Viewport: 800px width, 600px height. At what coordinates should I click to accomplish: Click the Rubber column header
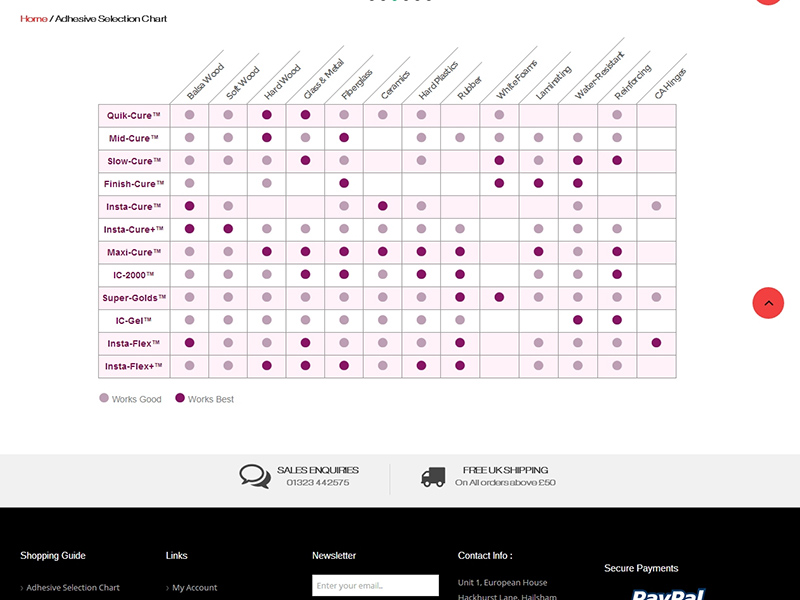pyautogui.click(x=469, y=88)
